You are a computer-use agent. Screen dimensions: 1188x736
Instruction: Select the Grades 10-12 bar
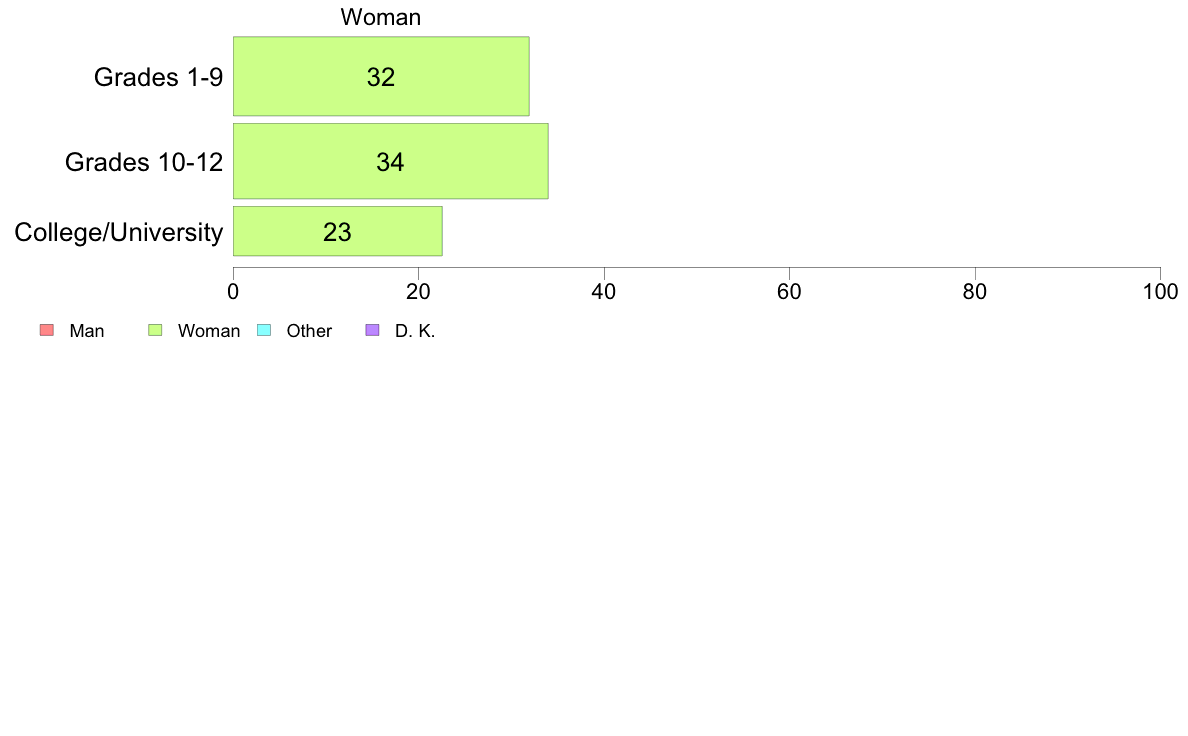(x=391, y=161)
